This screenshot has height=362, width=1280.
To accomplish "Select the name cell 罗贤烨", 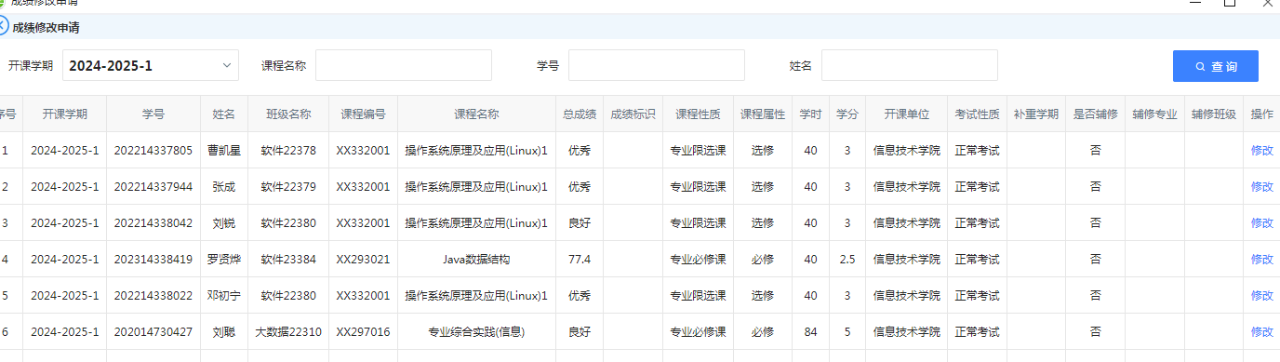I will [224, 259].
